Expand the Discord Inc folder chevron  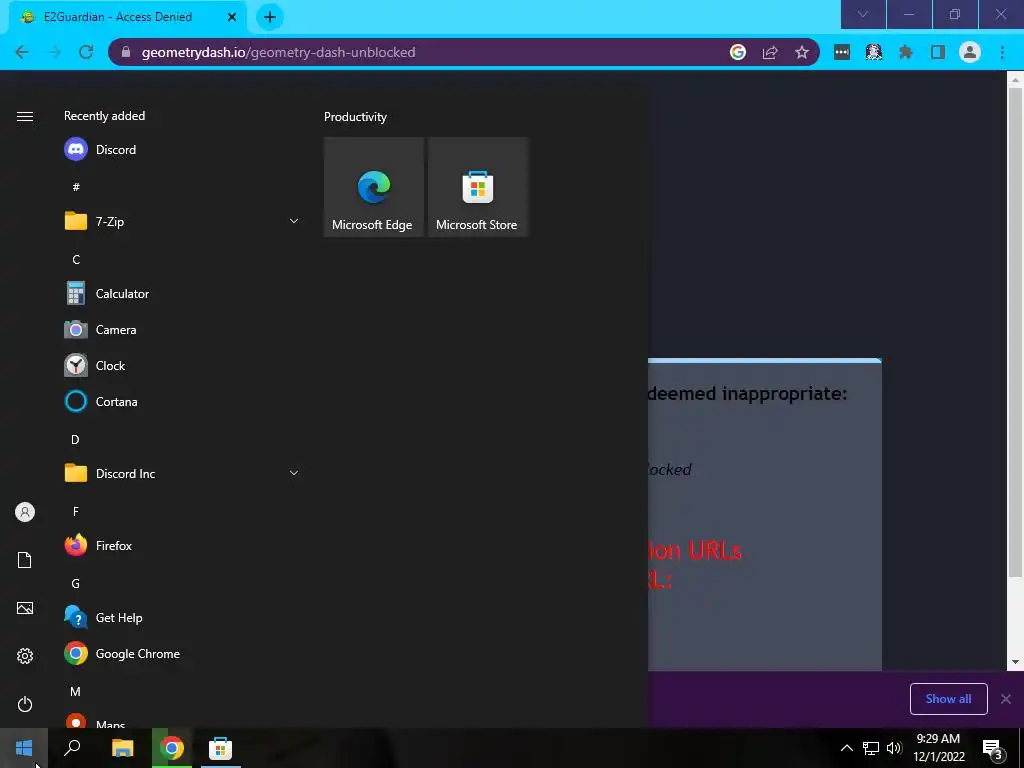click(x=294, y=473)
